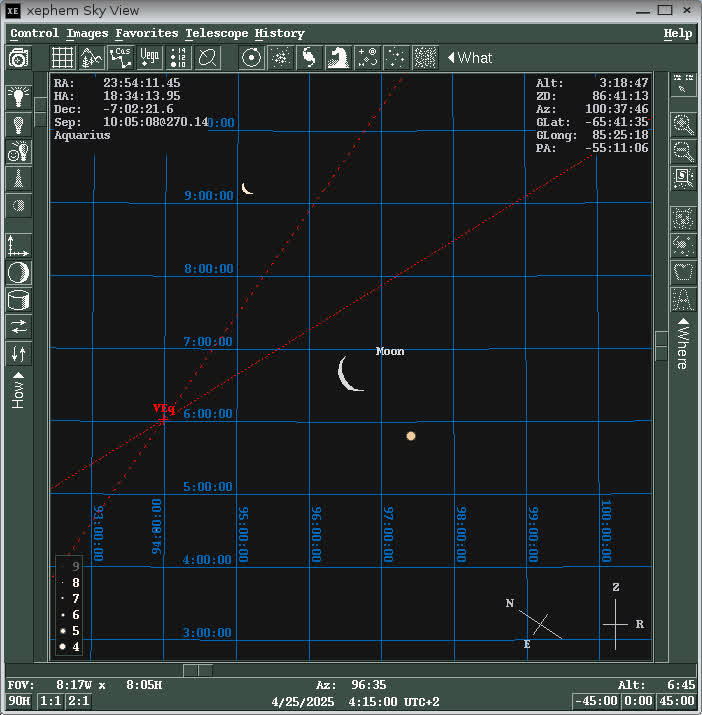Toggle the coordinate grid icon
702x715 pixels.
(x=63, y=58)
